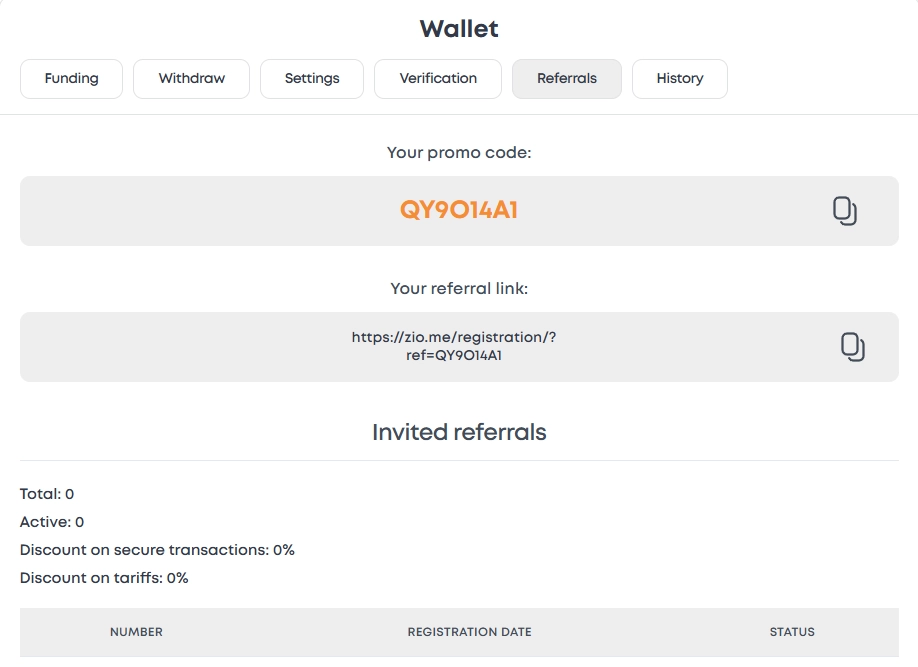
Task: Switch to the Withdraw tab
Action: pos(191,79)
